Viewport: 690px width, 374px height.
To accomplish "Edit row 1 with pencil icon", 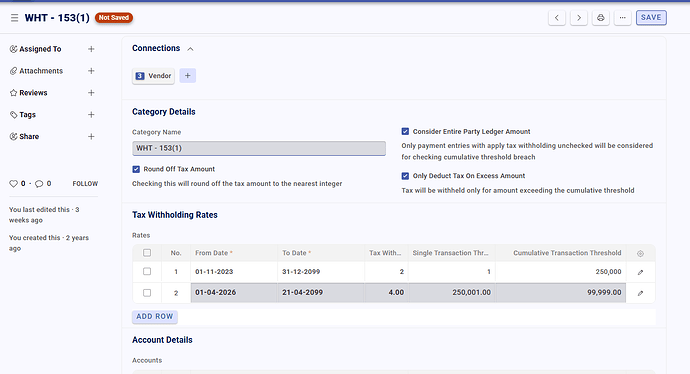I will tap(640, 272).
